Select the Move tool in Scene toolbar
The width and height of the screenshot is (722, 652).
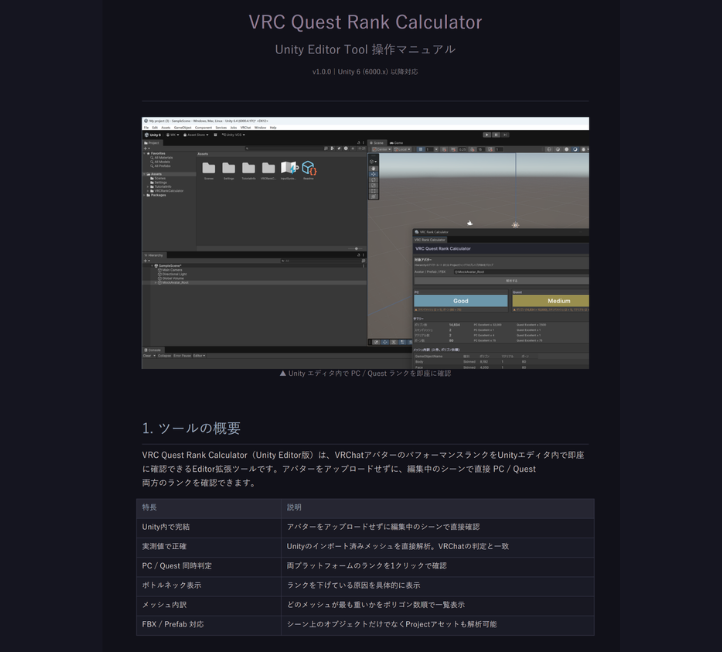pos(373,174)
